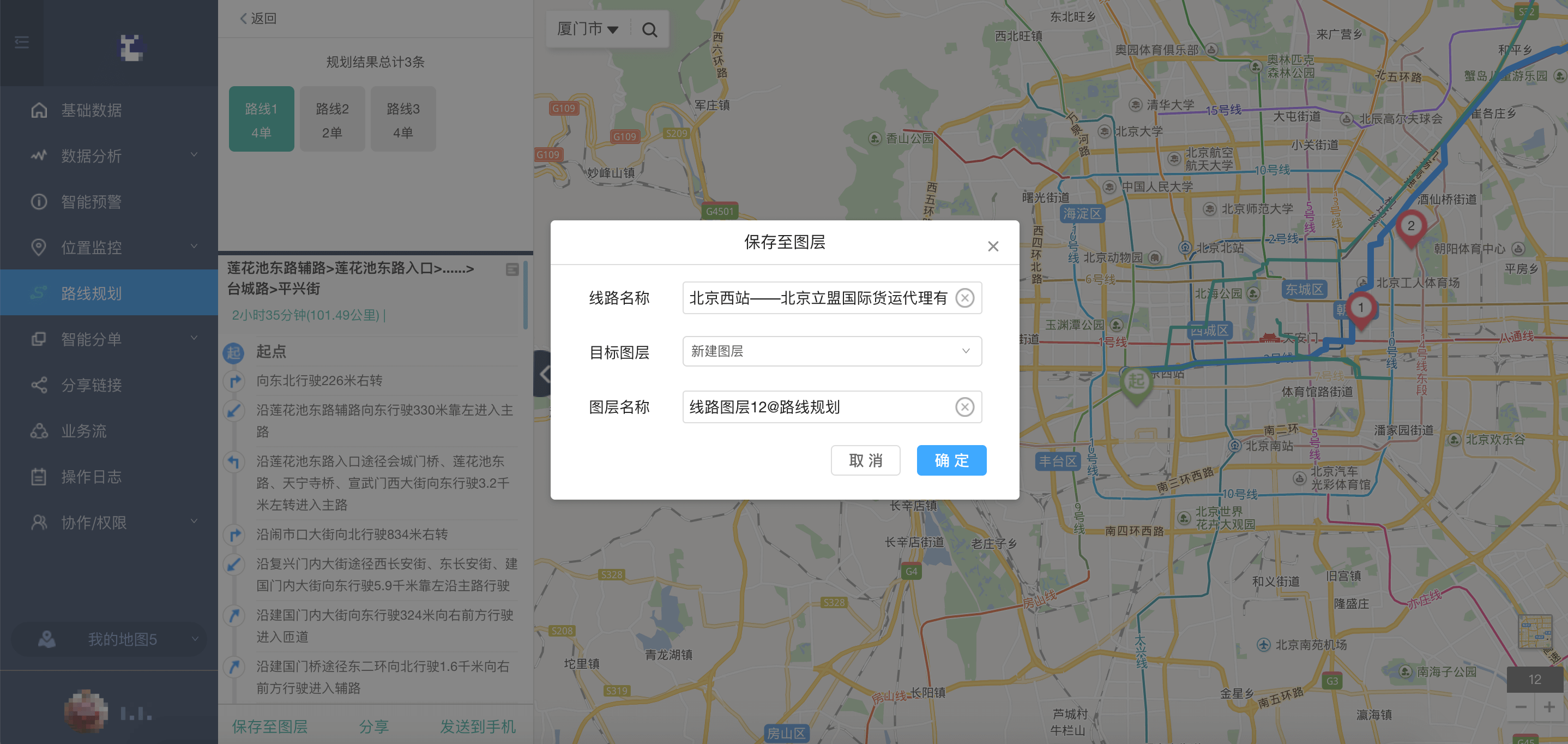
Task: Click the map zoom out minus button
Action: coord(1521,707)
